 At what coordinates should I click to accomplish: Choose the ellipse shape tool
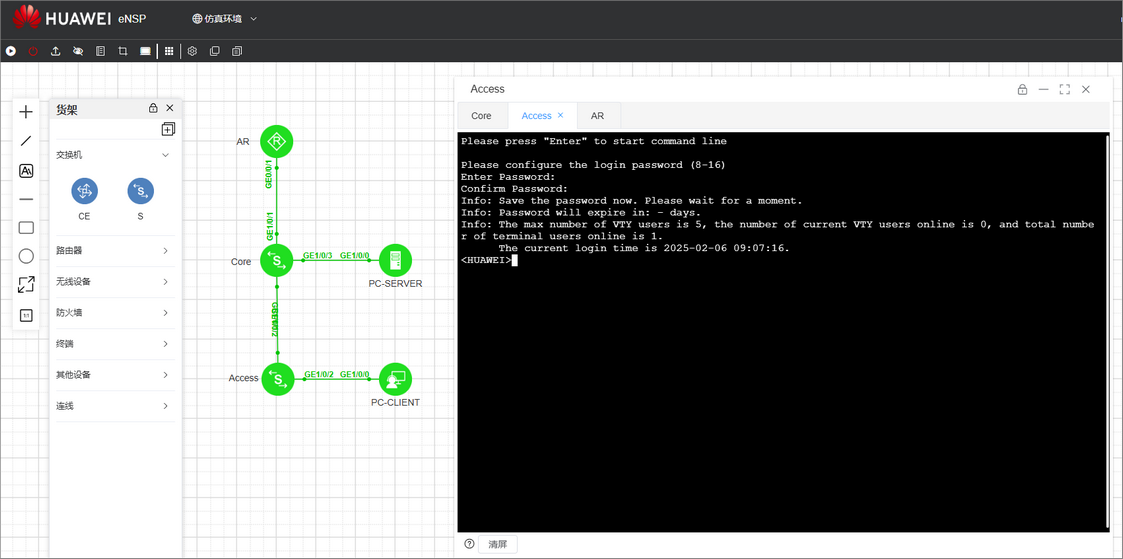pos(26,256)
